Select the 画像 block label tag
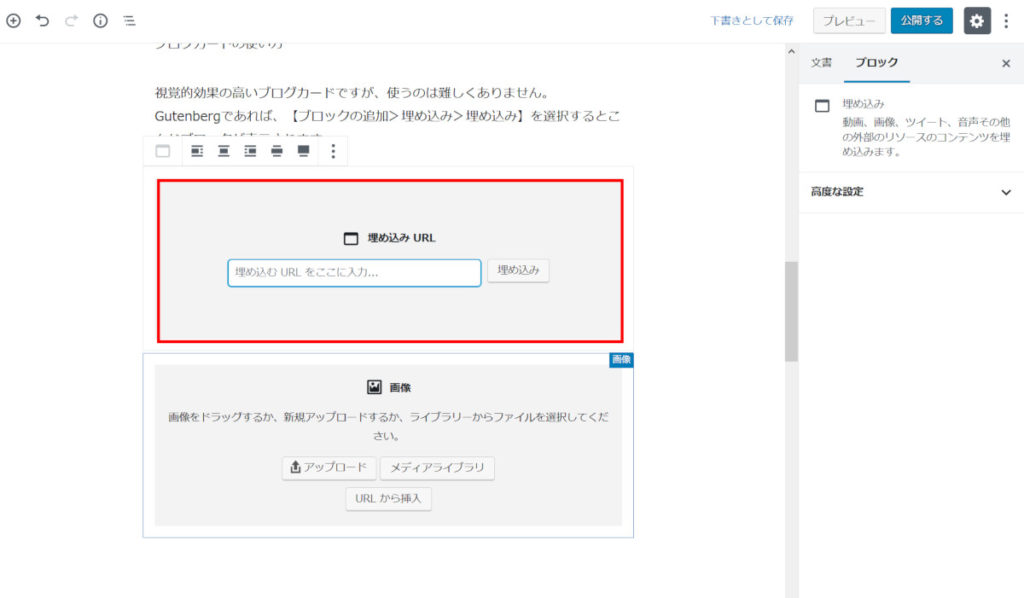The width and height of the screenshot is (1024, 598). (x=621, y=360)
